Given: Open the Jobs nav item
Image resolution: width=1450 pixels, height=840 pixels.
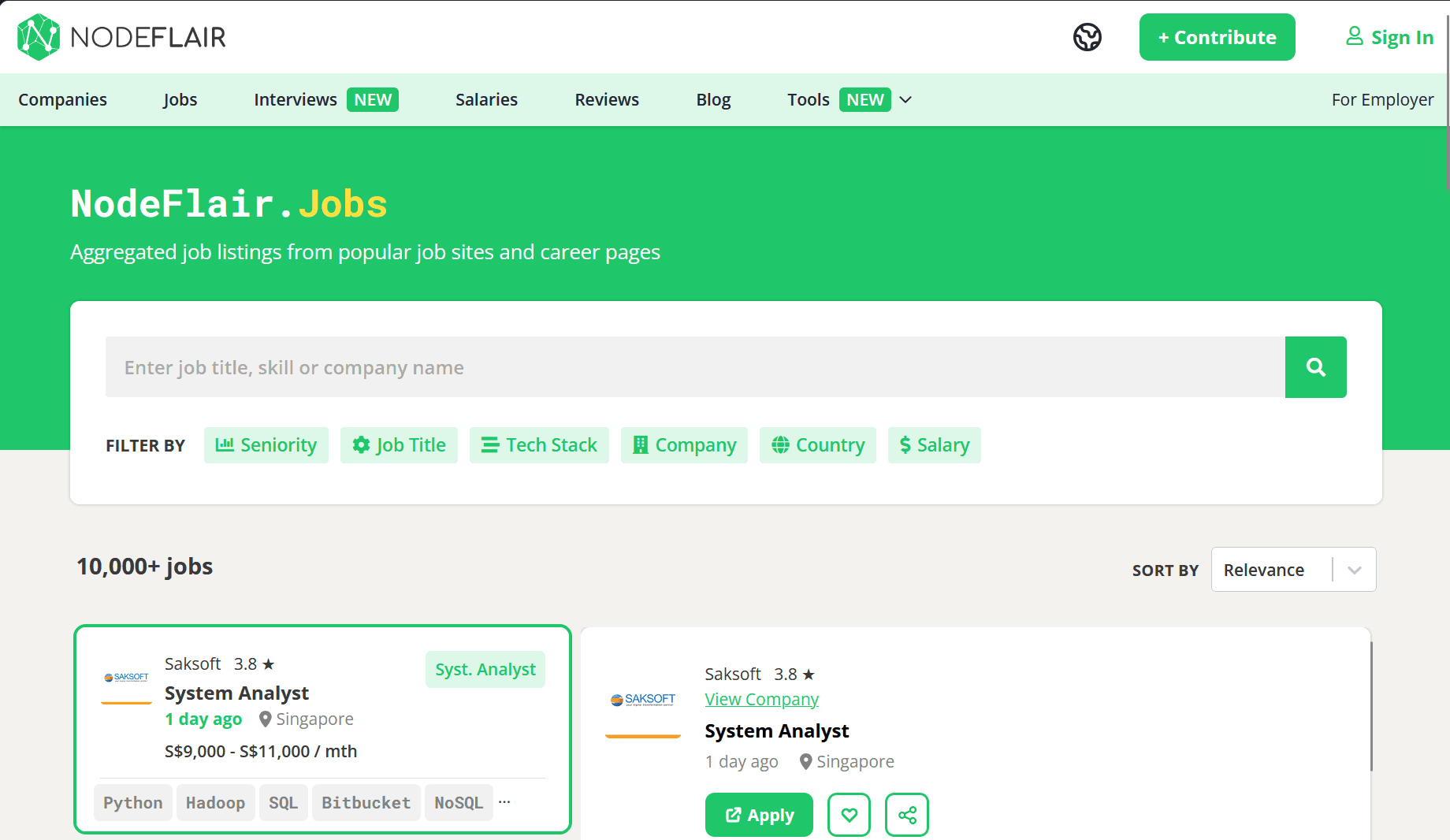Looking at the screenshot, I should tap(180, 100).
